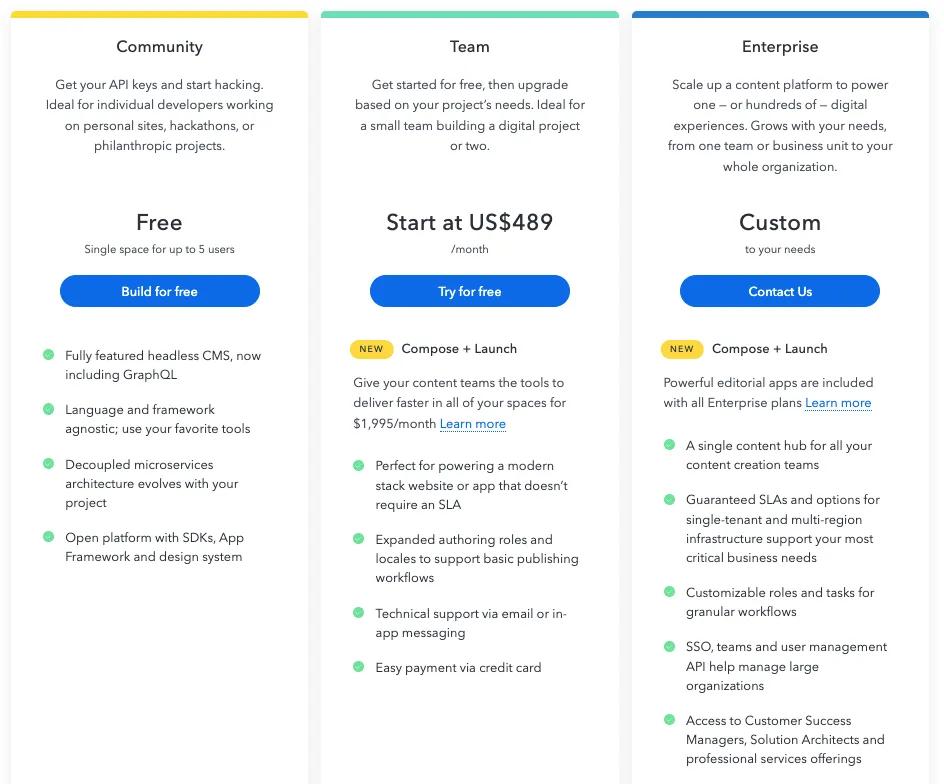
Task: Click the NEW badge in the Enterprise column
Action: [x=681, y=349]
